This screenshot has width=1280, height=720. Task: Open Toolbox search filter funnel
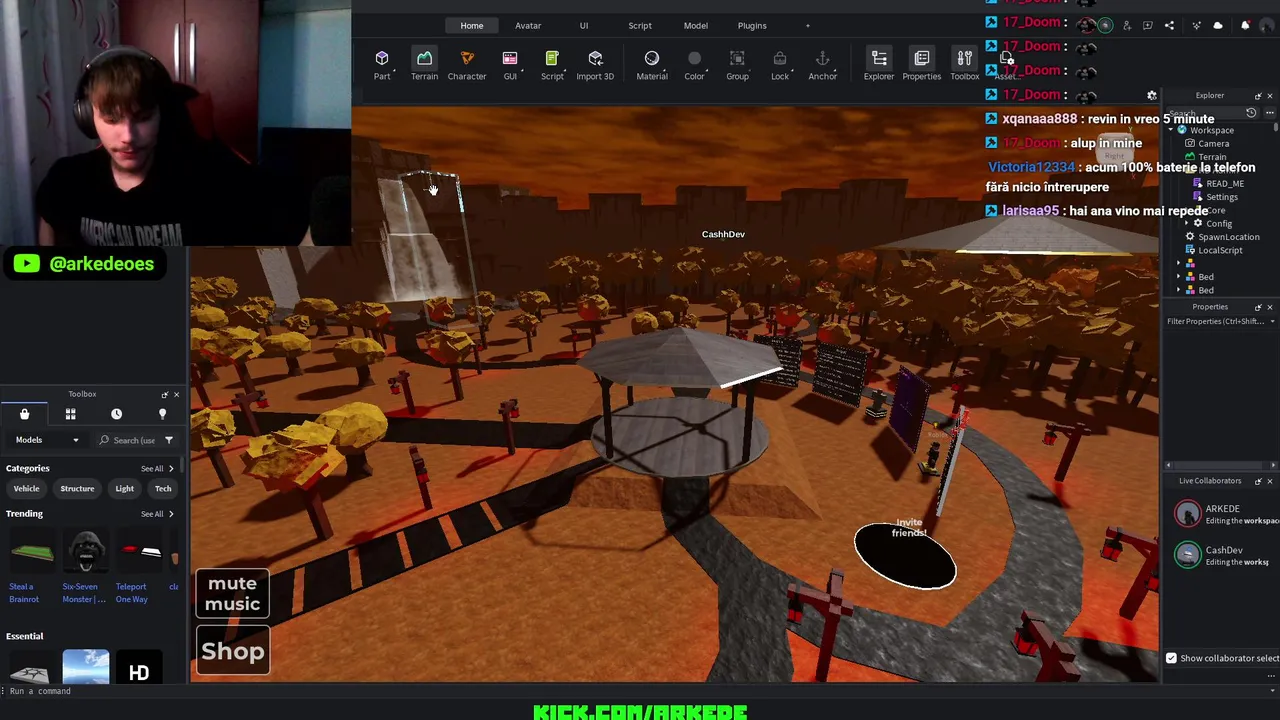point(169,440)
